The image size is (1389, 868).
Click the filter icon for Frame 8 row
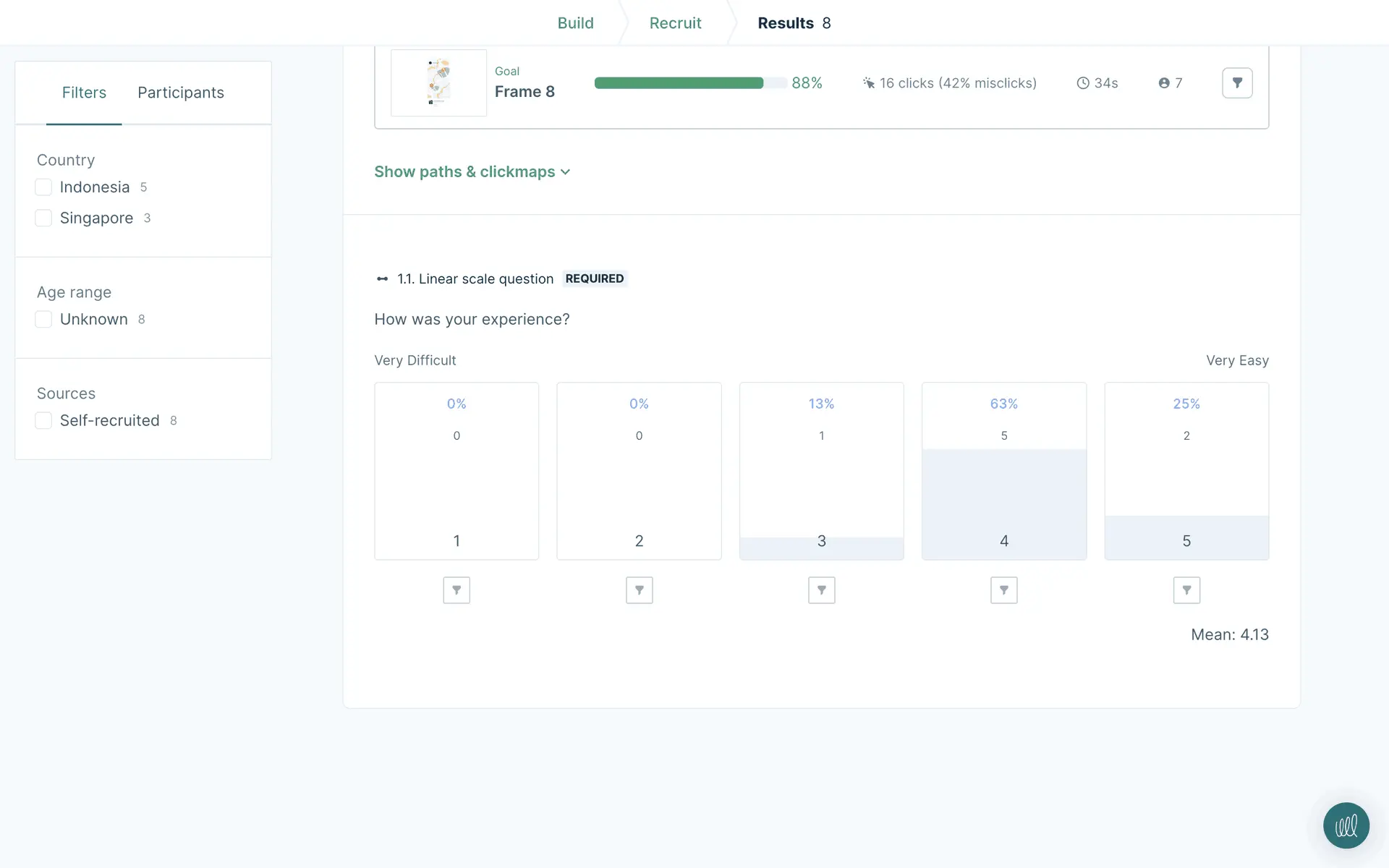point(1237,83)
